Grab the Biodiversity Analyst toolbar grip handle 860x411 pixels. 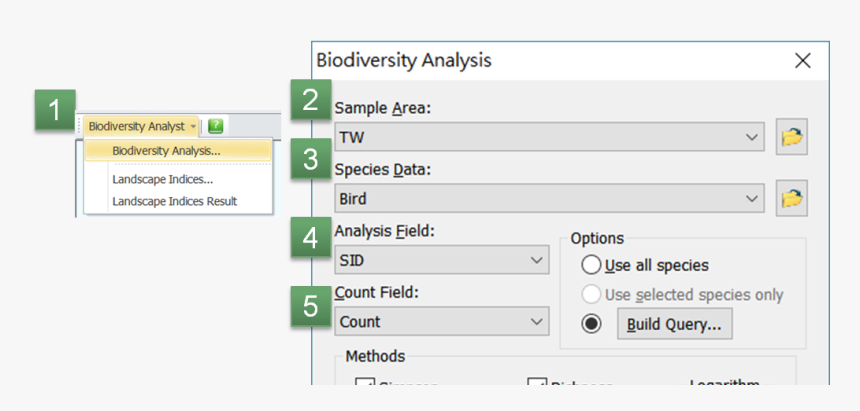point(80,126)
